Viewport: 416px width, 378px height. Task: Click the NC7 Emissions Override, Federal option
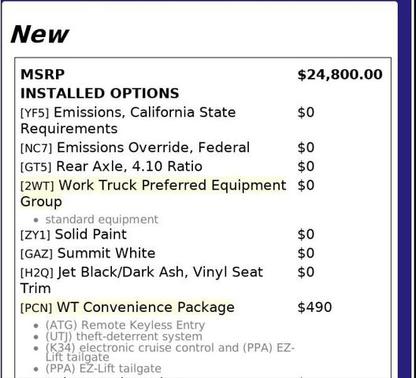click(135, 148)
